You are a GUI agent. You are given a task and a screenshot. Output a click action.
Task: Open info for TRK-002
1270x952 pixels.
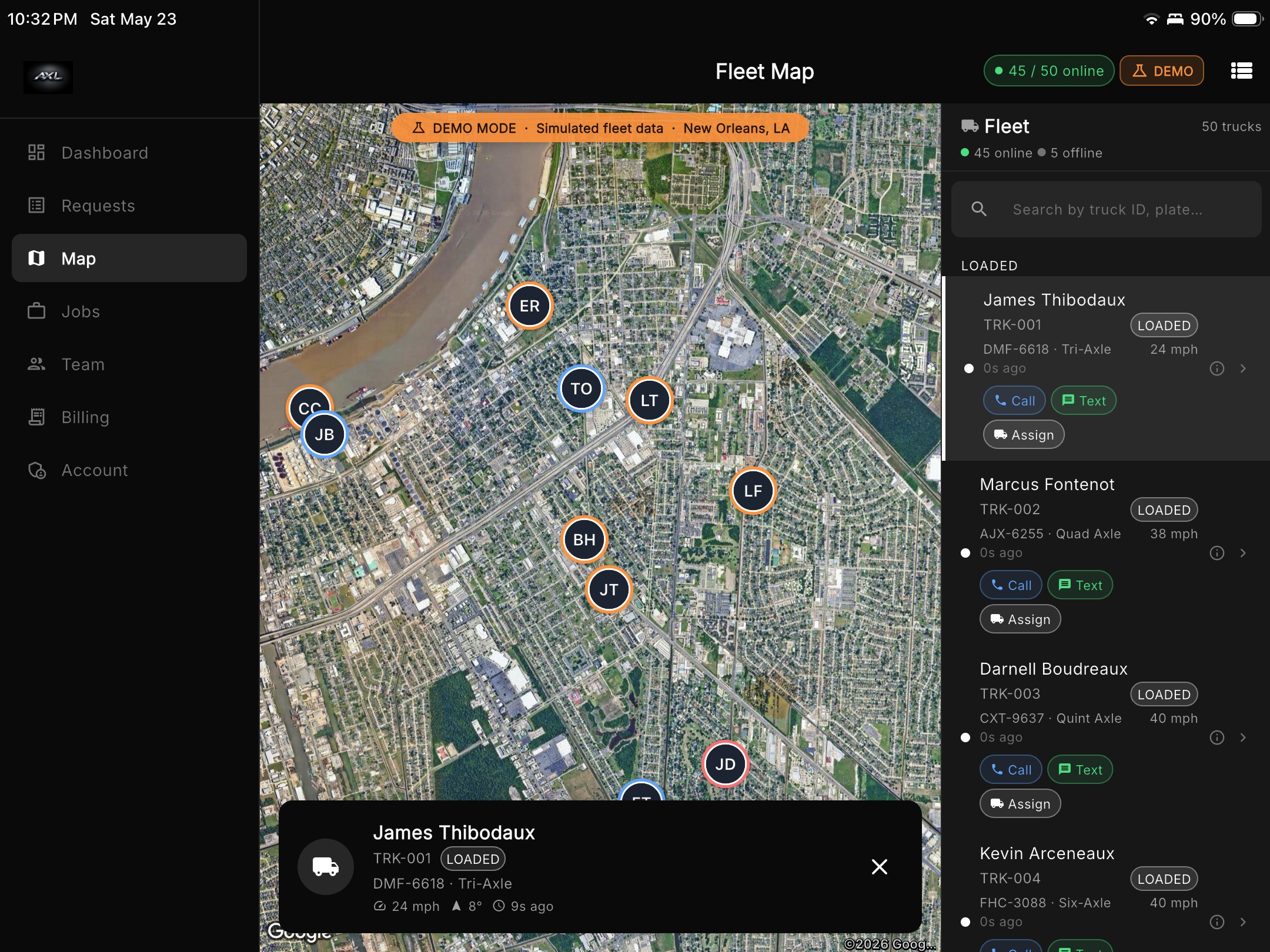tap(1217, 553)
